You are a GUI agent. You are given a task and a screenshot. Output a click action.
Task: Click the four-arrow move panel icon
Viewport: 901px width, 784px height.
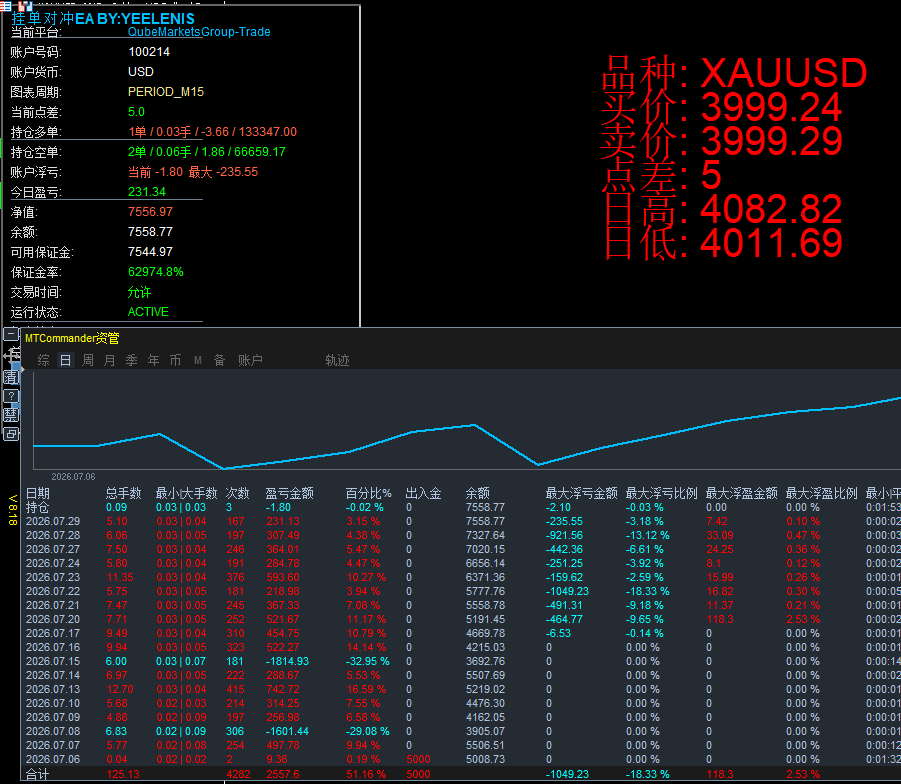point(11,355)
